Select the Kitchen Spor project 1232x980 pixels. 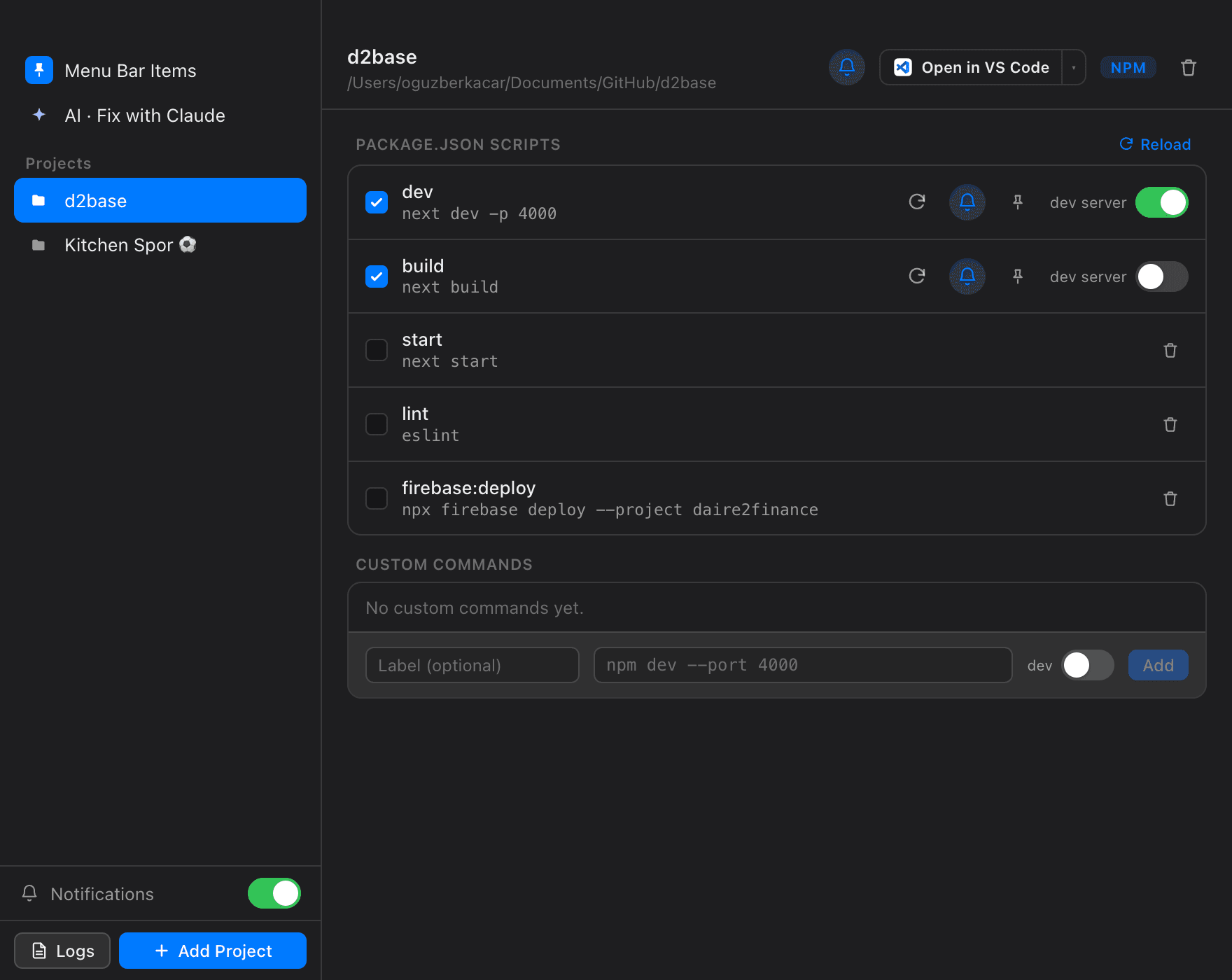160,245
